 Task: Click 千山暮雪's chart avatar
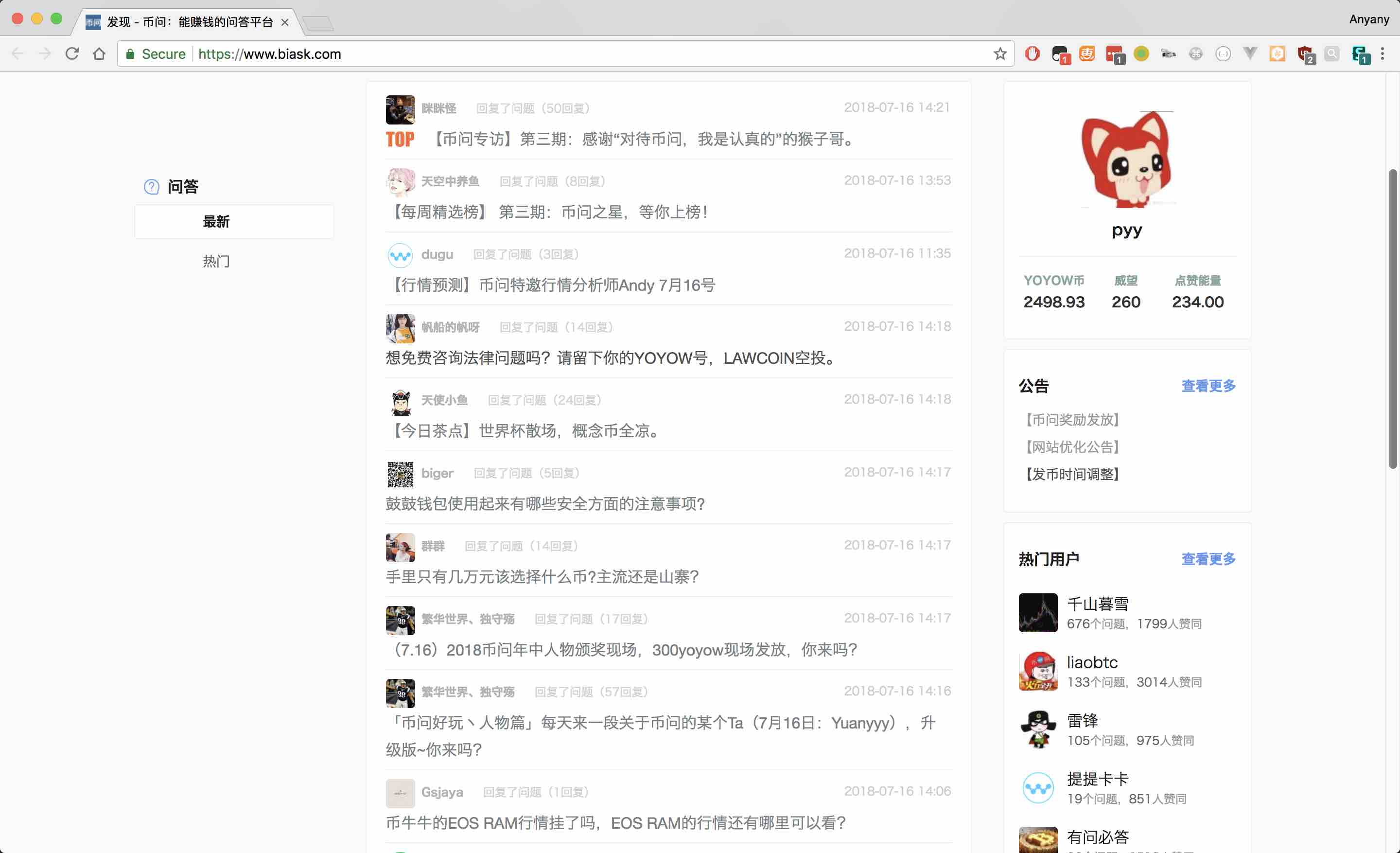[1038, 613]
